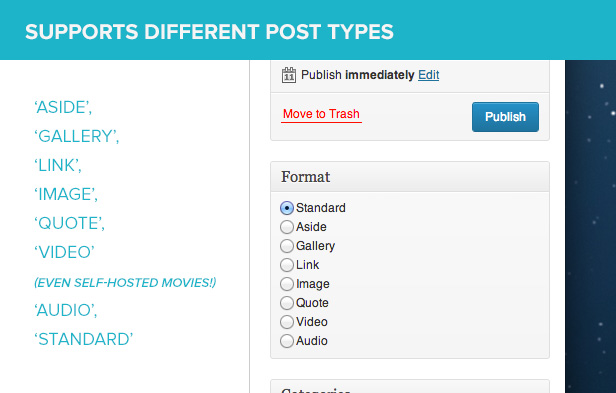
Task: Choose the Aside post format
Action: coord(287,227)
